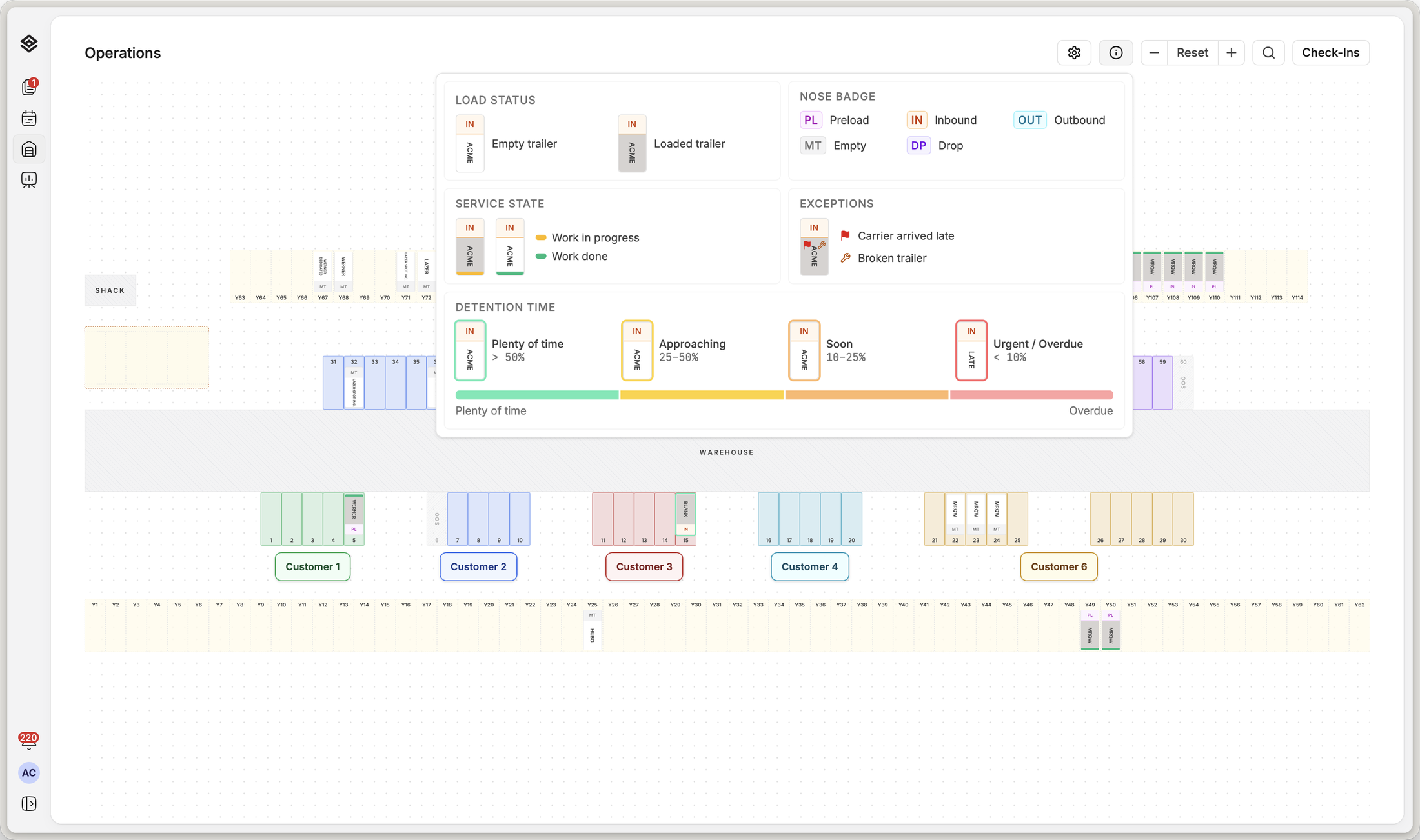Zoom out with minus button
This screenshot has width=1420, height=840.
point(1154,53)
